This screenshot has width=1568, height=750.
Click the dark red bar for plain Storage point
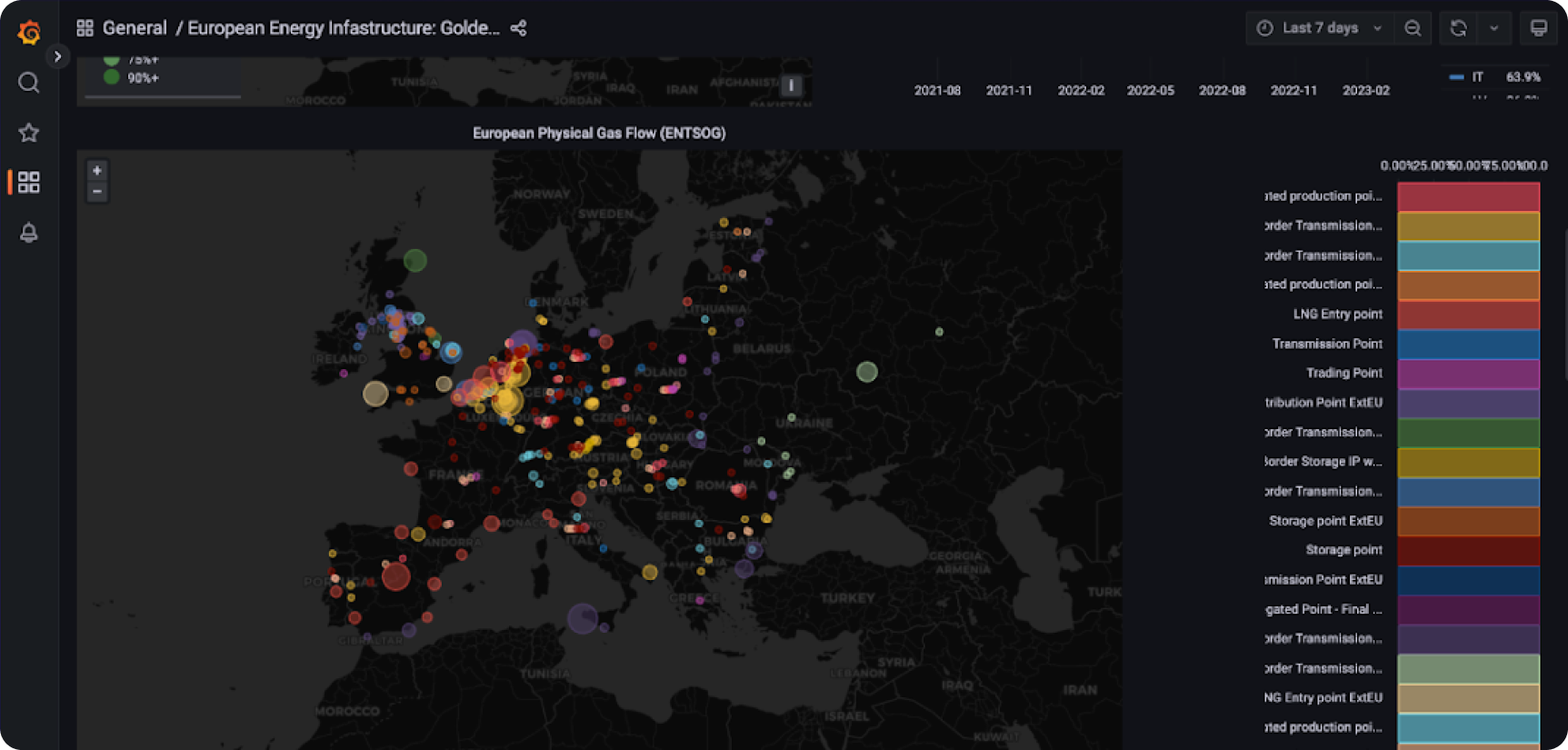1468,551
